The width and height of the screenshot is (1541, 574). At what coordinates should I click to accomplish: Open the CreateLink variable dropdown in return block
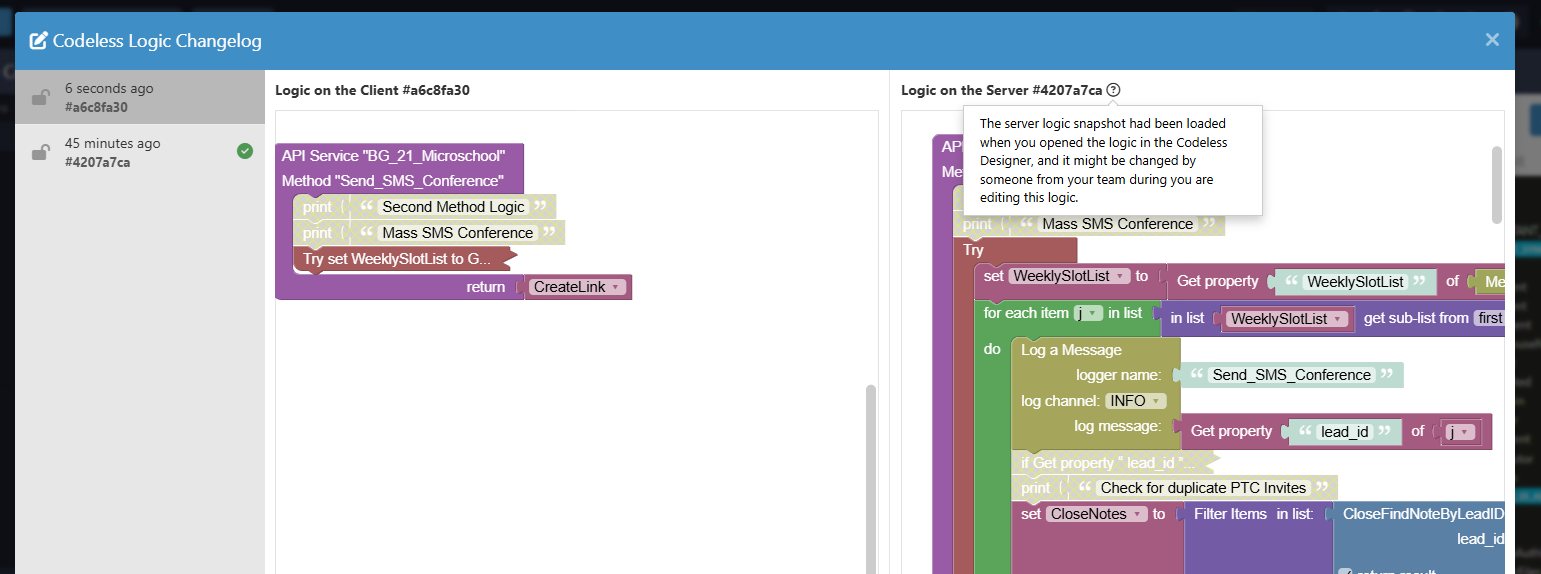tap(616, 287)
